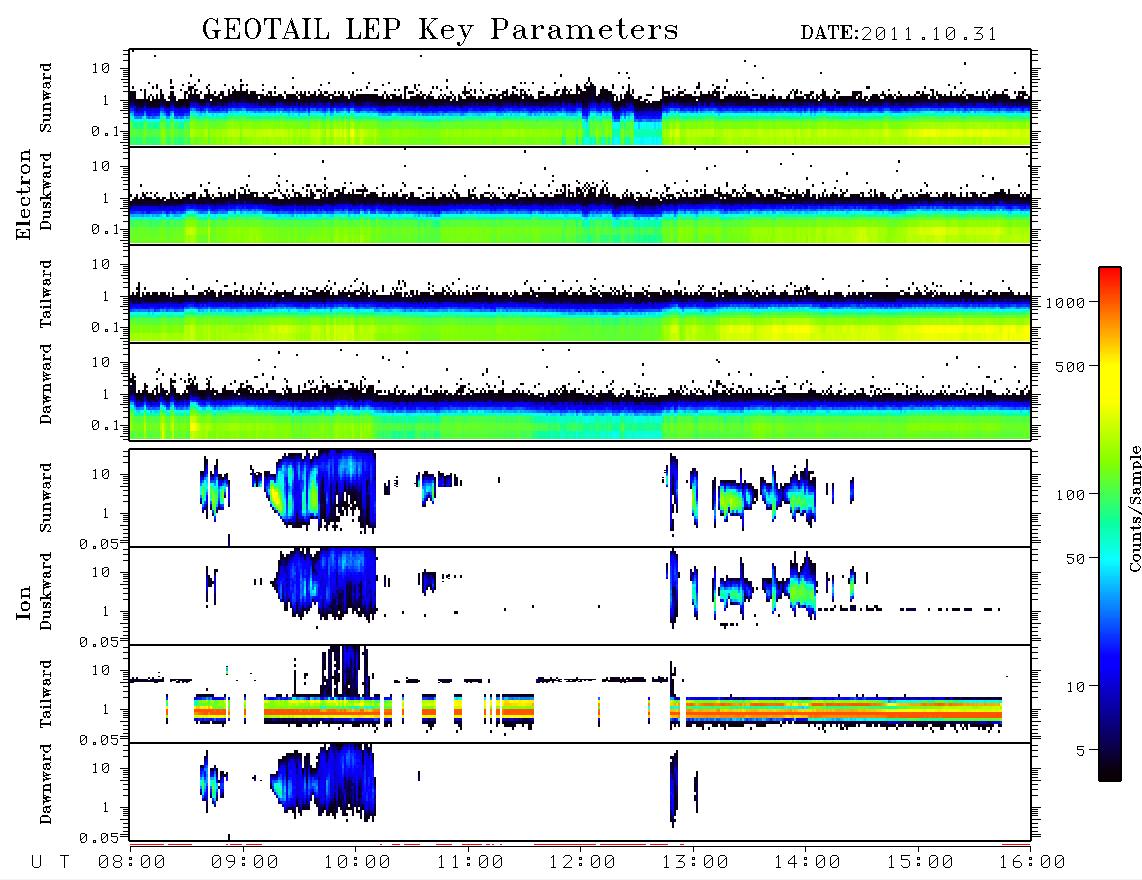This screenshot has width=1142, height=880.
Task: Select the vertical 'Electron' group label
Action: 23,195
